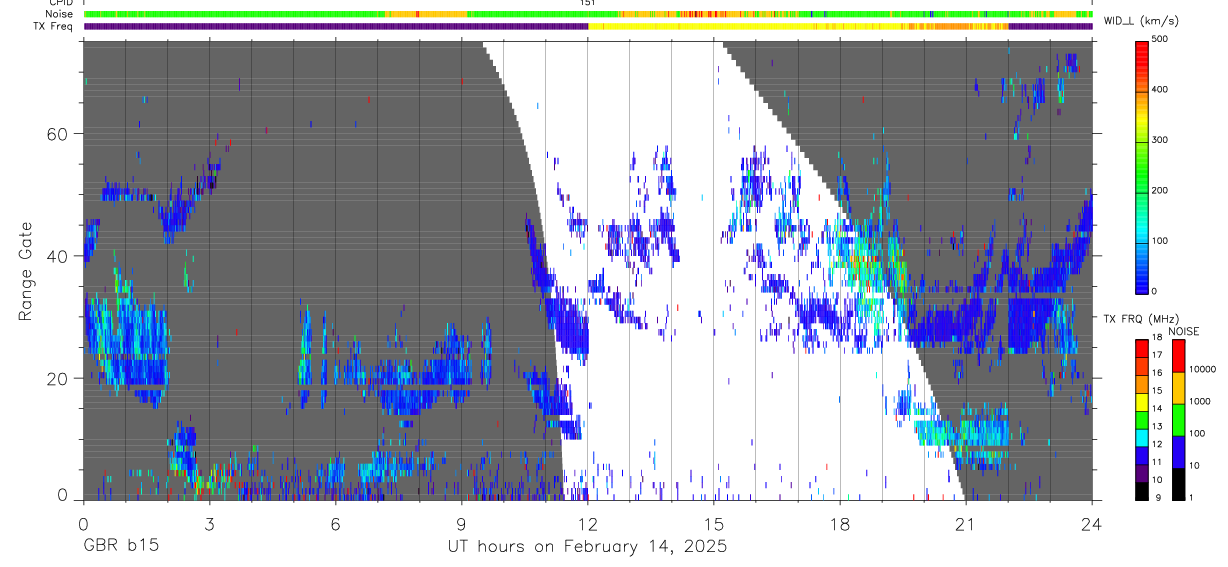Click the transmit frequency strip above the plot

point(588,27)
